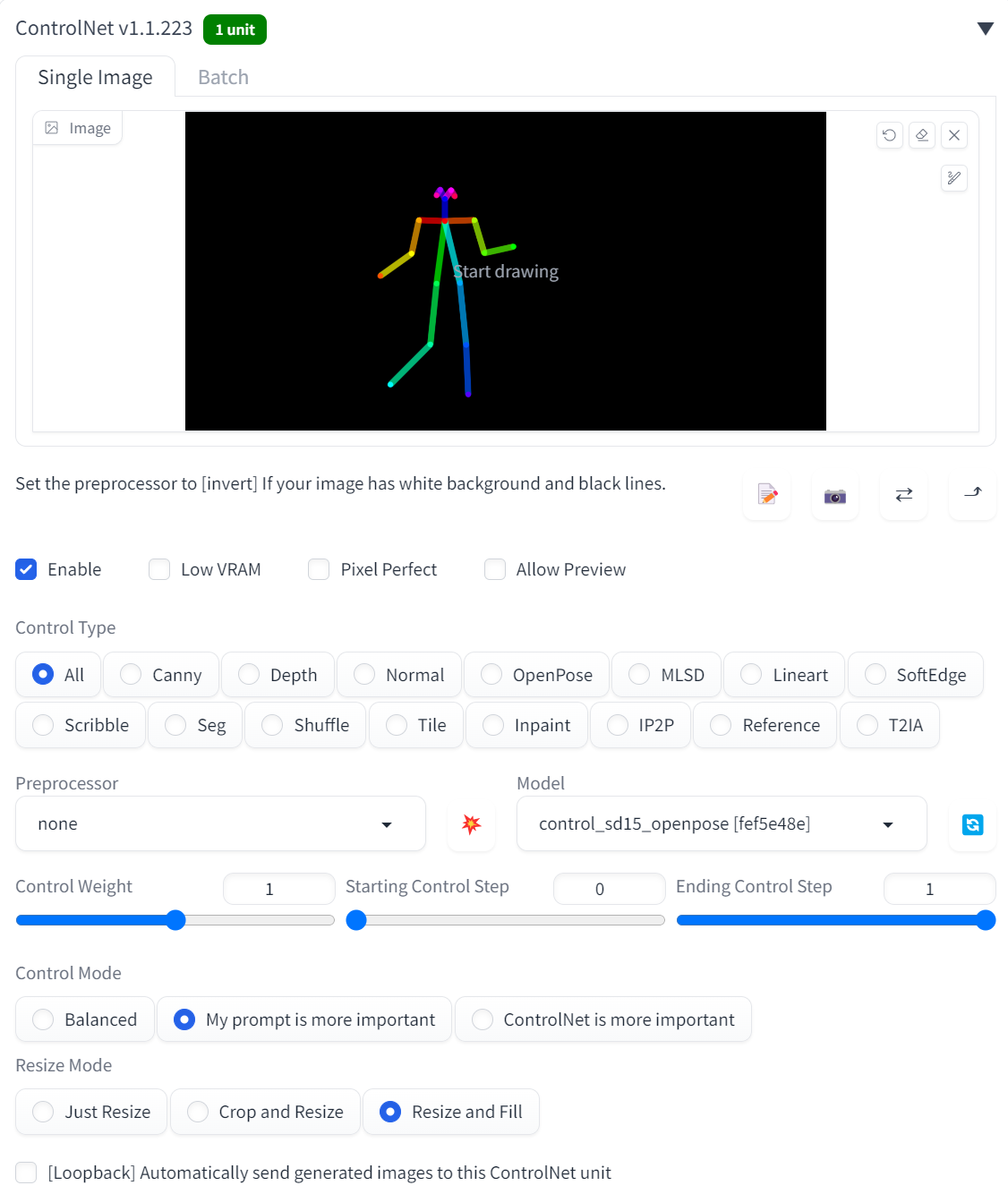
Task: Run preprocessor with the explosion icon
Action: pyautogui.click(x=471, y=824)
